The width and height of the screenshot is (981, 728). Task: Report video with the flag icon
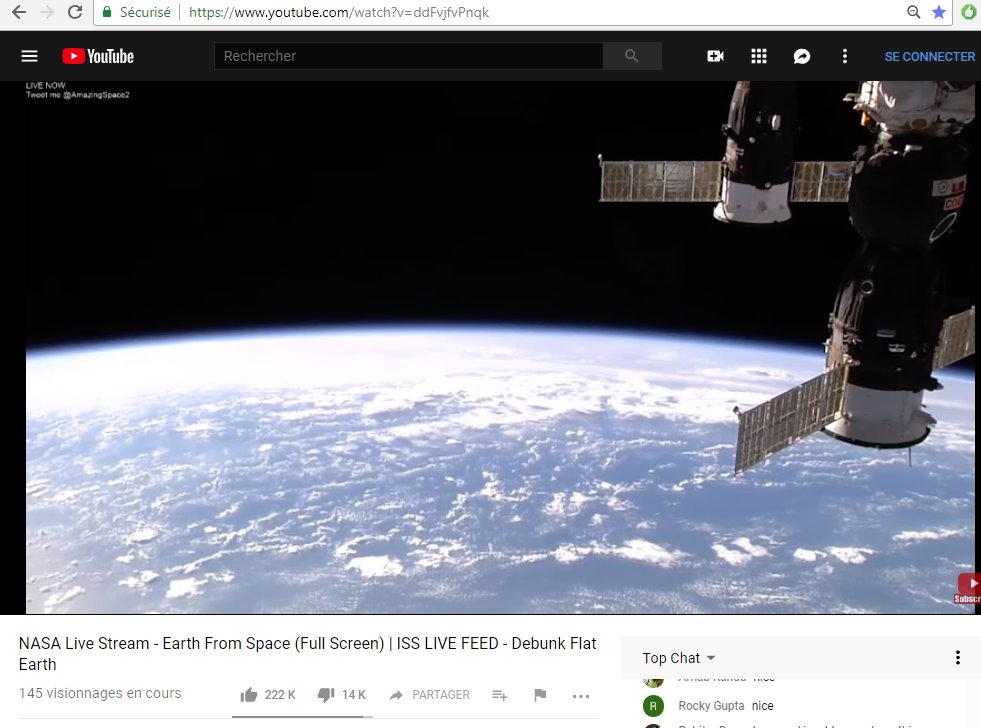tap(540, 694)
